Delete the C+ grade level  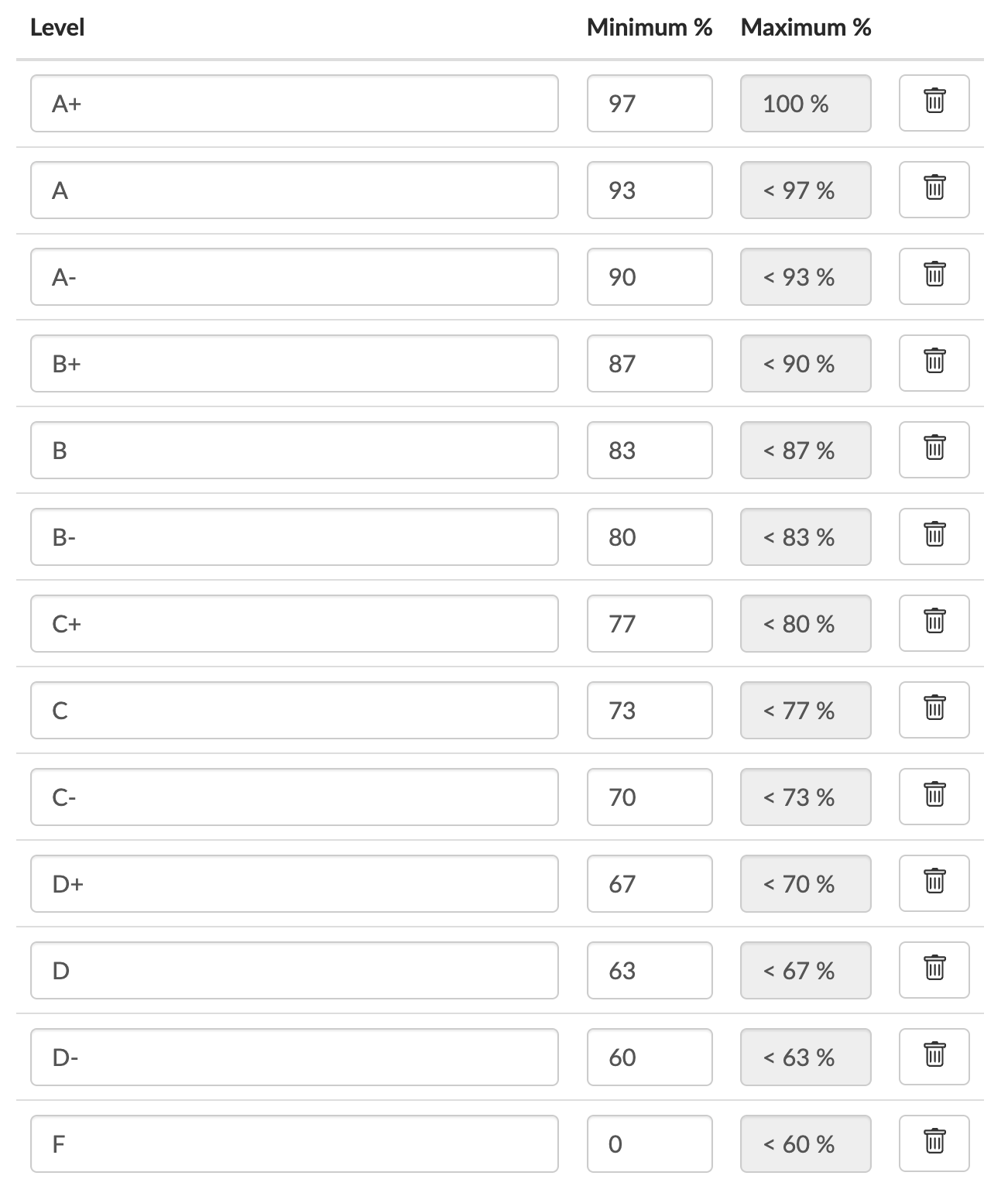point(934,623)
